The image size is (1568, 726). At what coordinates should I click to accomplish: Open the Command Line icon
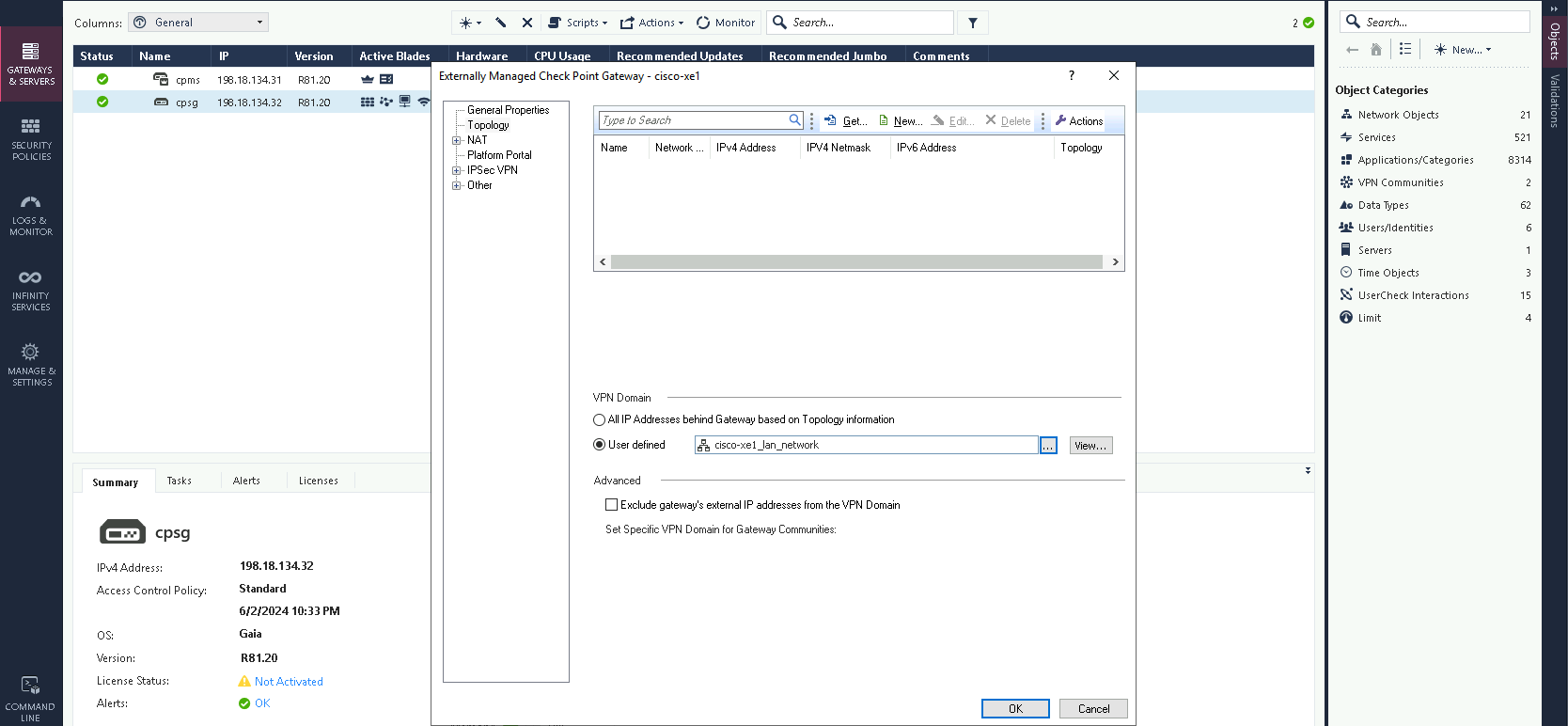click(30, 697)
